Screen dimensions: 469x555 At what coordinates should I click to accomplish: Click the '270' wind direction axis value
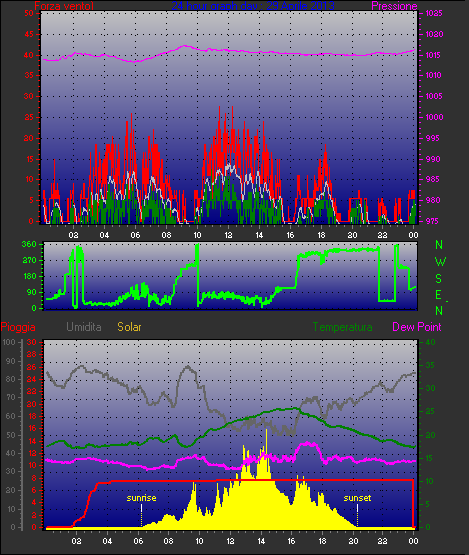click(29, 261)
